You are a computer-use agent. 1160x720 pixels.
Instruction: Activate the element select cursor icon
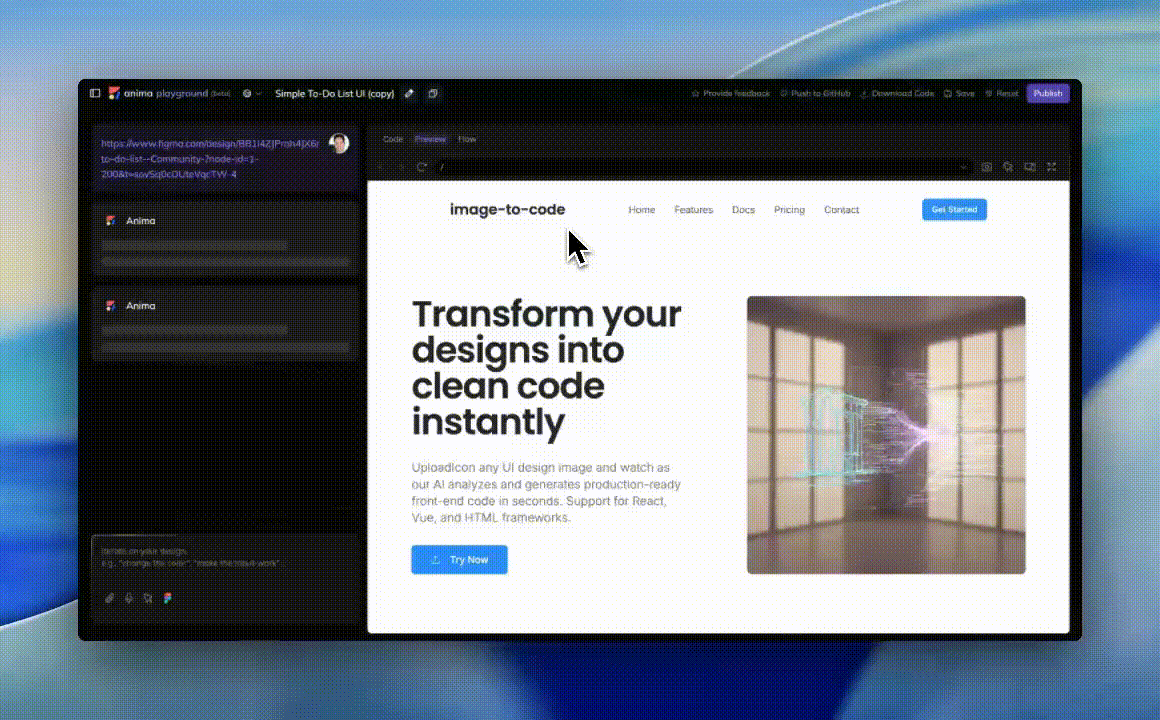tap(1008, 167)
